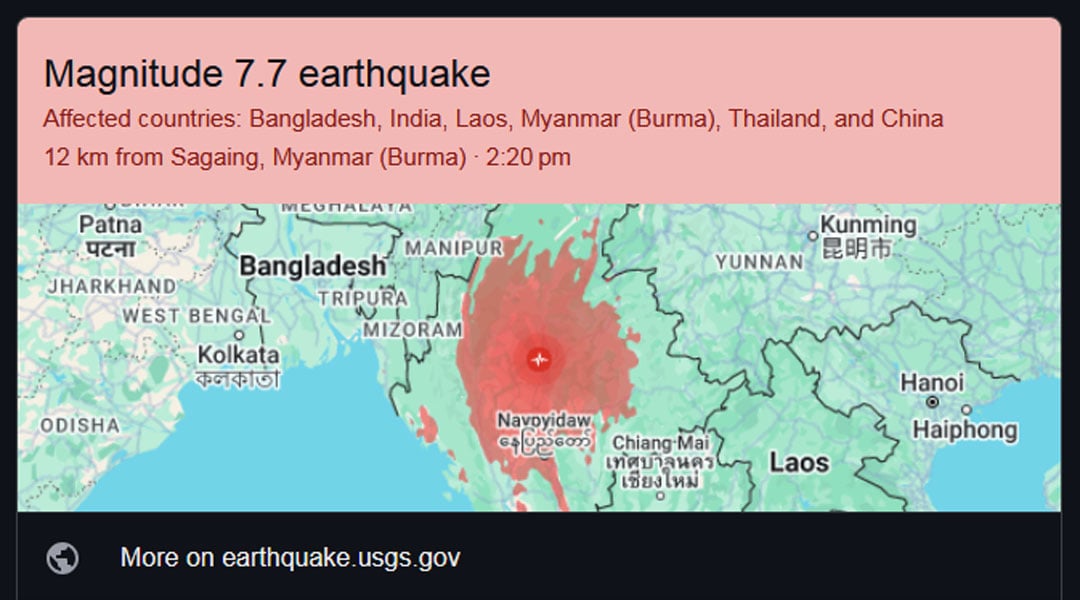
Task: Click the earthquake epicenter marker icon
Action: point(539,359)
